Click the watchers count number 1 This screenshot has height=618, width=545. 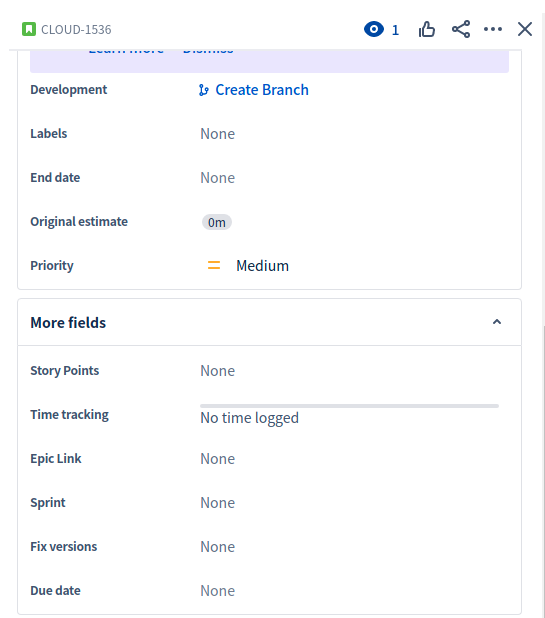click(395, 30)
